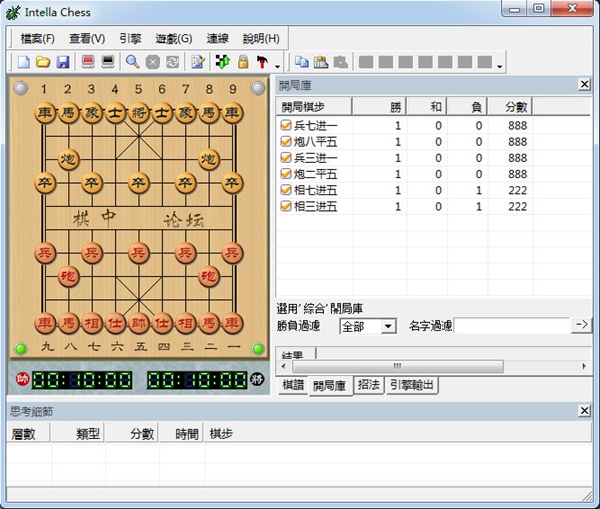Click the horizontal scrollbar thumb in opening book
This screenshot has height=509, width=600.
[398, 366]
